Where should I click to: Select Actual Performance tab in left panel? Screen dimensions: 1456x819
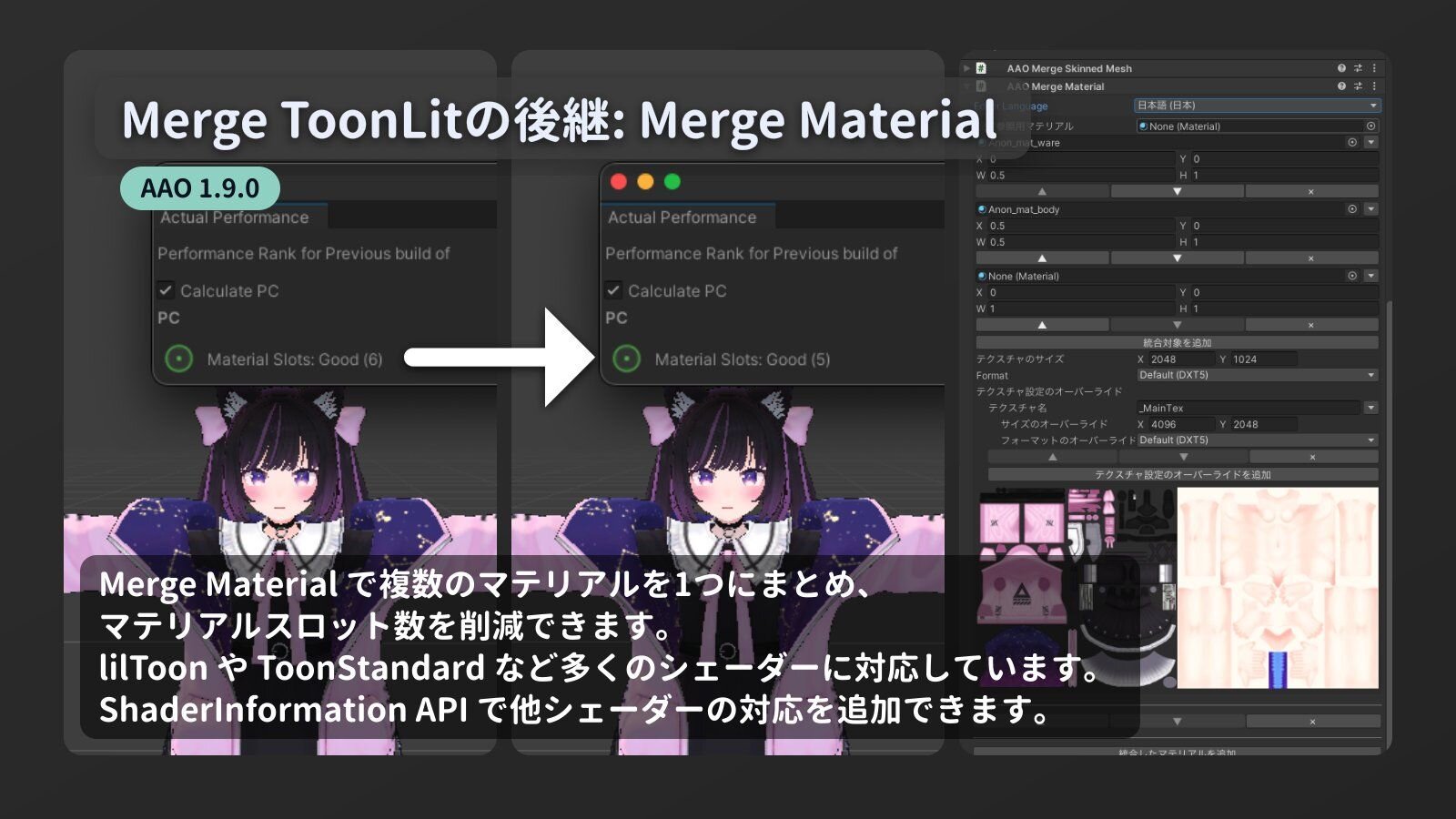[x=235, y=217]
